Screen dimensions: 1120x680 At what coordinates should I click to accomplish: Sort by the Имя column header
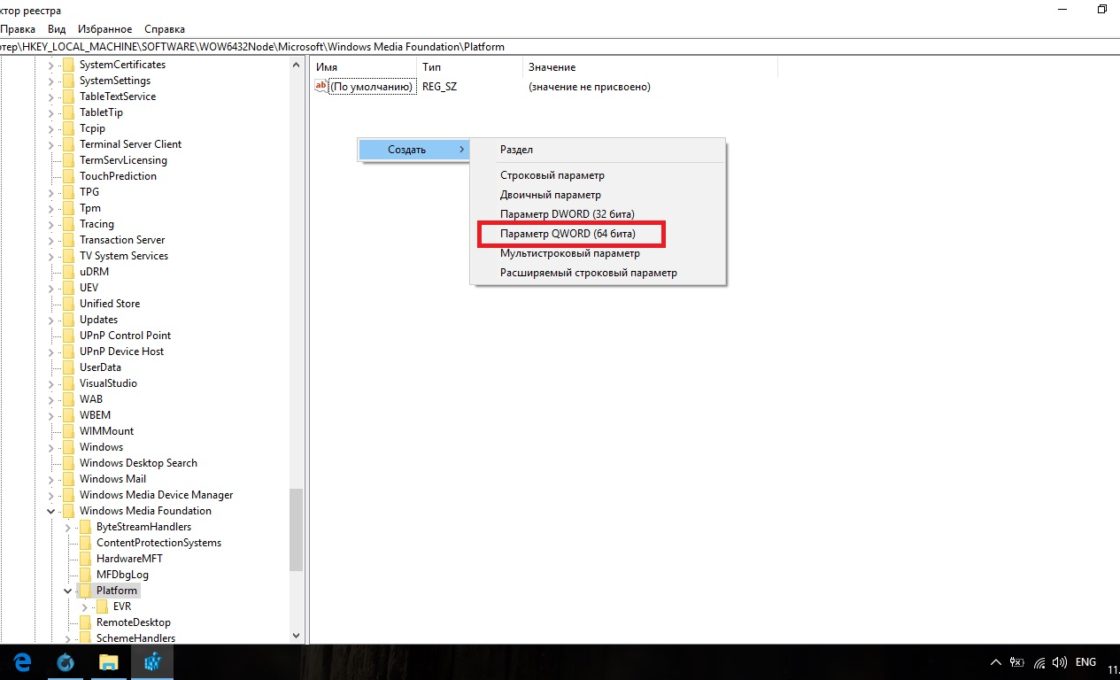(x=364, y=67)
